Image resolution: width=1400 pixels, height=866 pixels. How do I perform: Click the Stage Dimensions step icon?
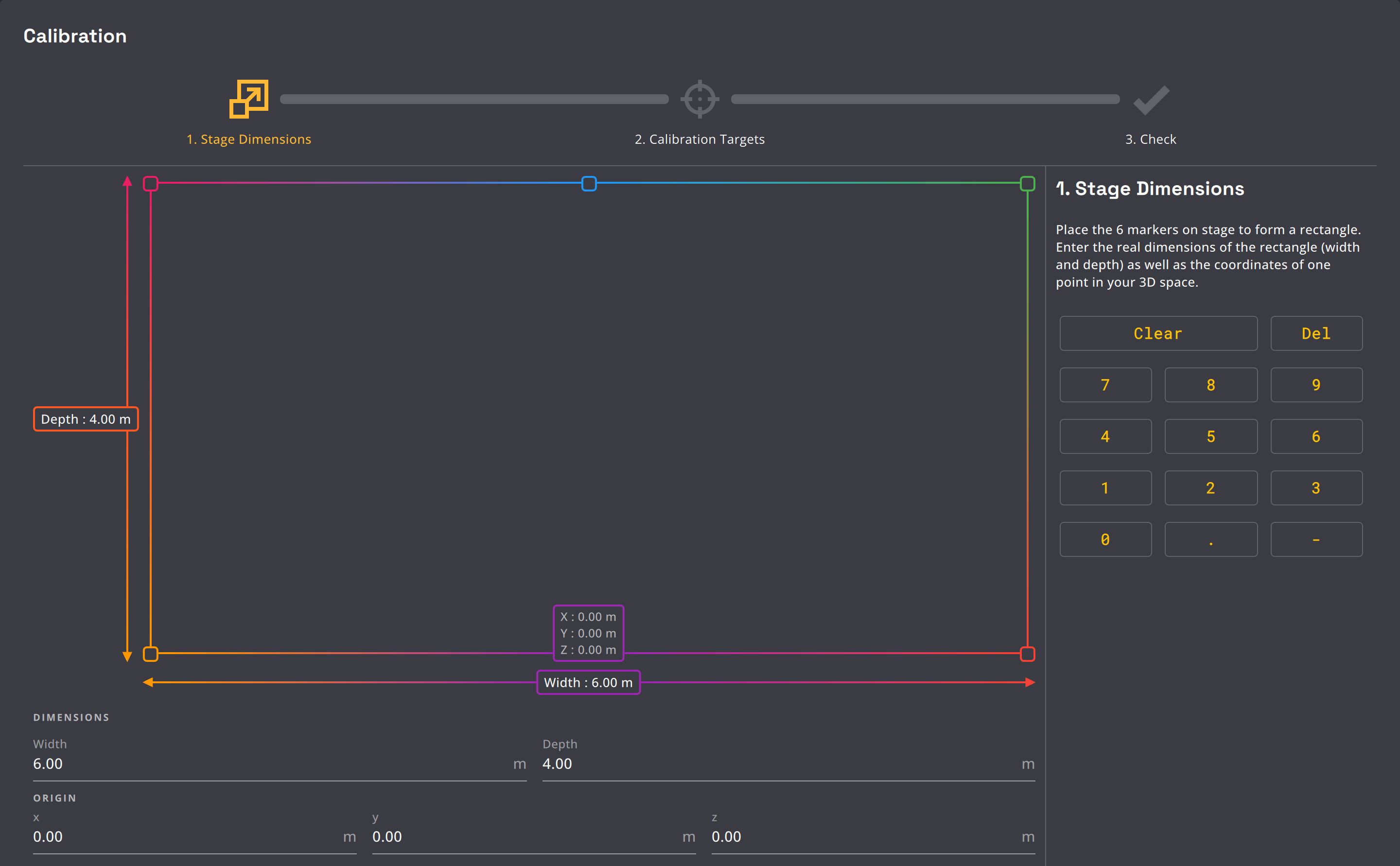pyautogui.click(x=248, y=99)
